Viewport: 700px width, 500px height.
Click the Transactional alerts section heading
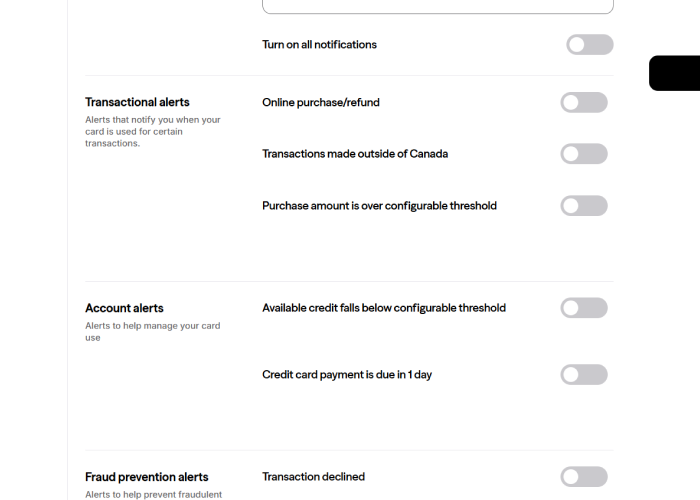137,102
